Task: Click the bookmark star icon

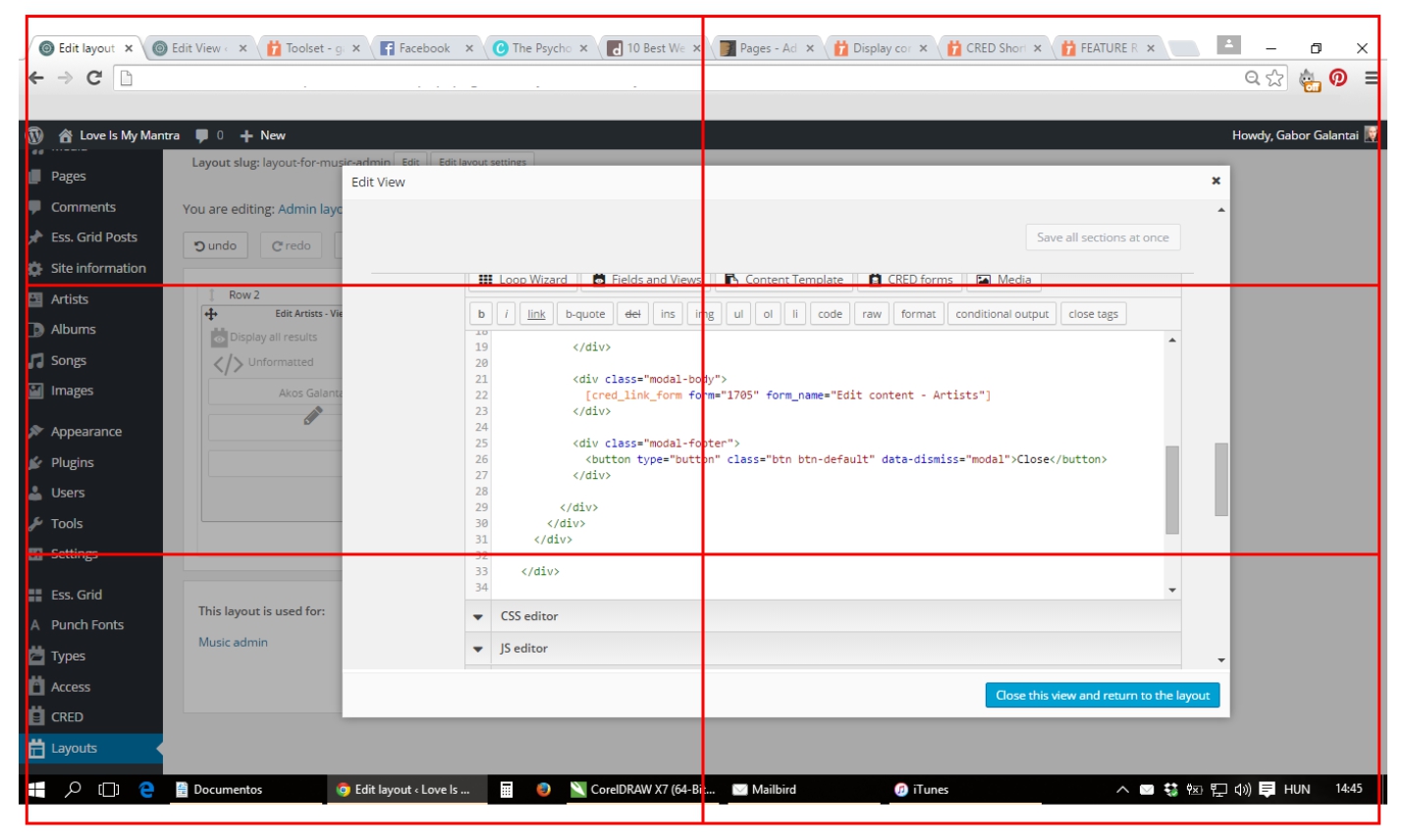Action: pyautogui.click(x=1274, y=78)
